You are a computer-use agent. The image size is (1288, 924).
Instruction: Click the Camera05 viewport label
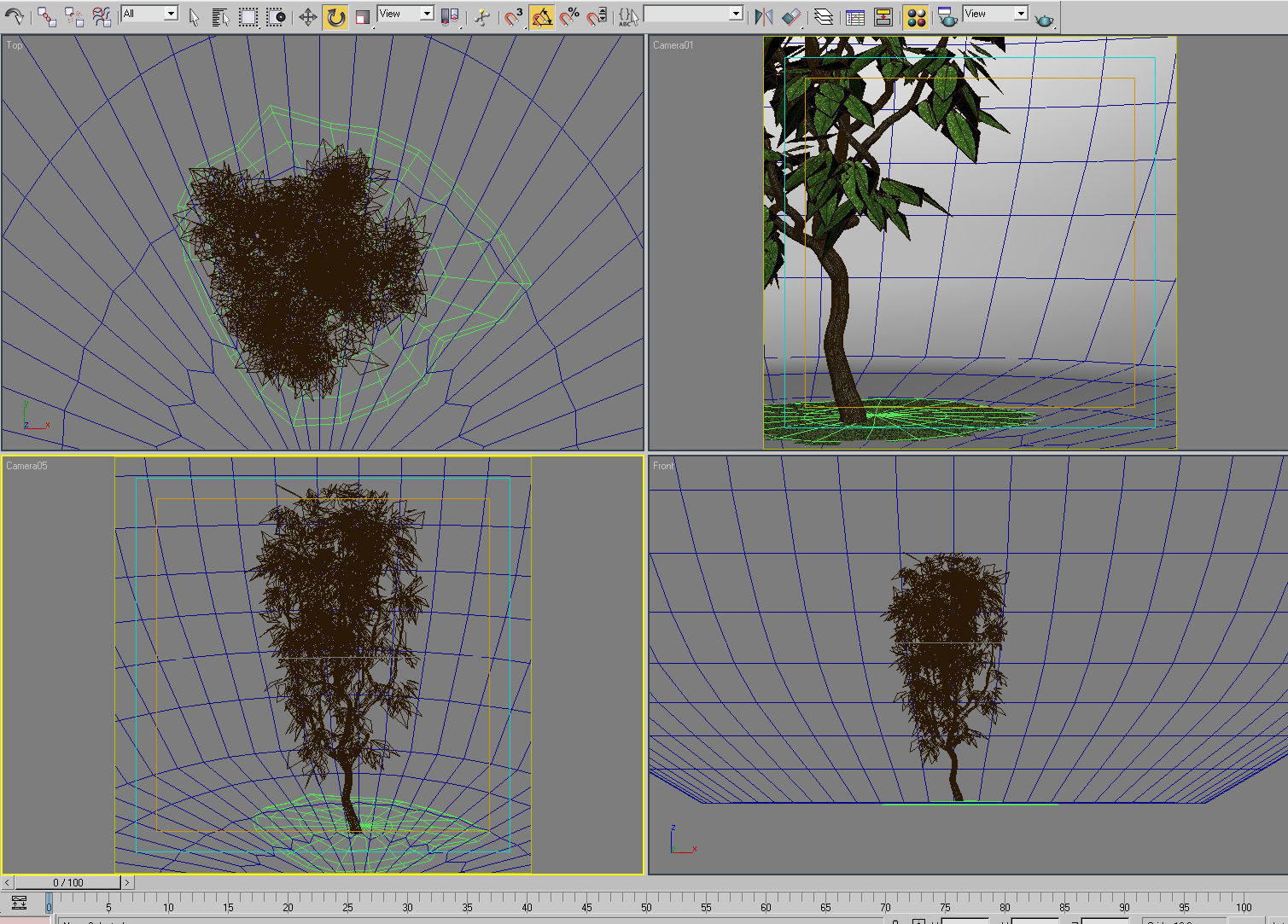tap(26, 466)
